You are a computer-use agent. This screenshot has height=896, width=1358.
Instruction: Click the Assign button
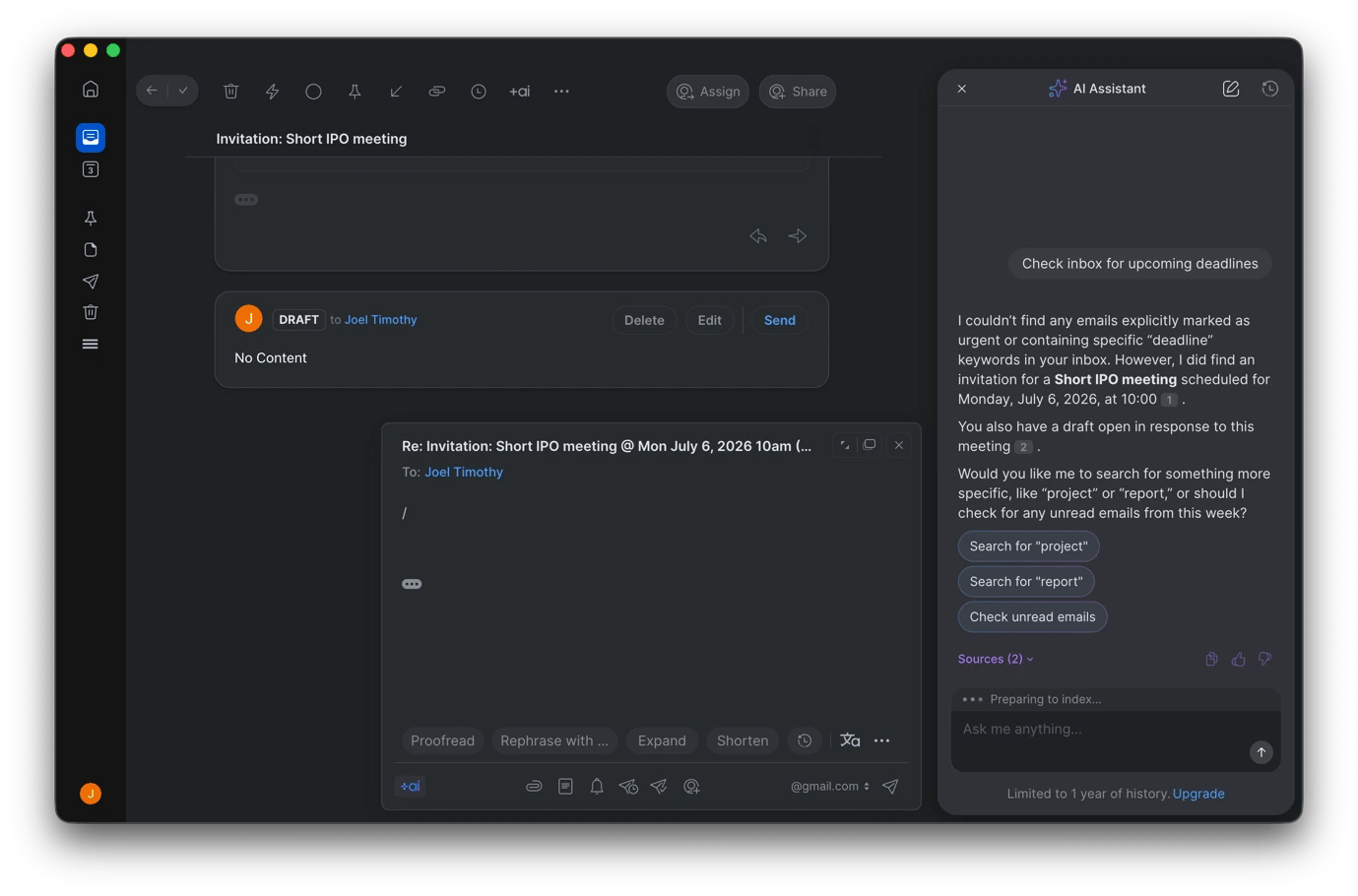pos(708,92)
